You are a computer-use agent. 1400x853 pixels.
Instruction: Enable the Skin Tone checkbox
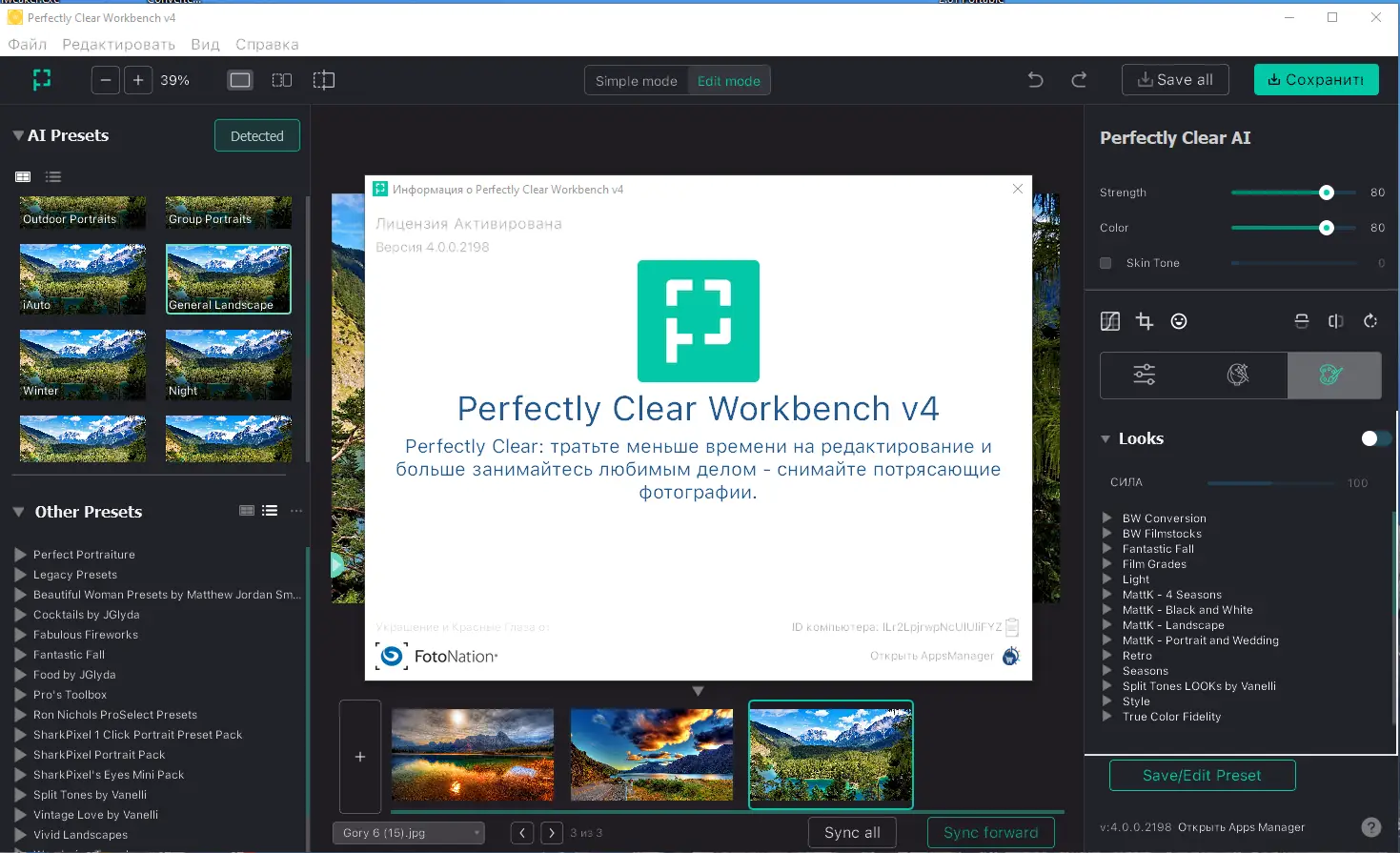[1106, 262]
